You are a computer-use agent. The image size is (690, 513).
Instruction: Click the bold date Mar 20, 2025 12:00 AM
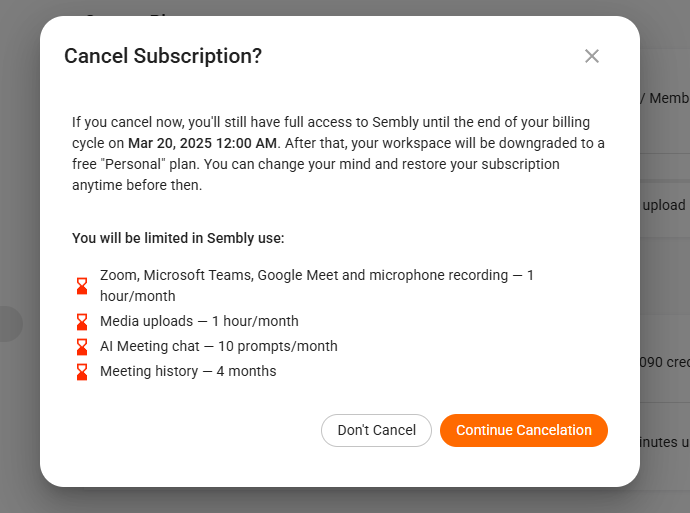pyautogui.click(x=206, y=142)
